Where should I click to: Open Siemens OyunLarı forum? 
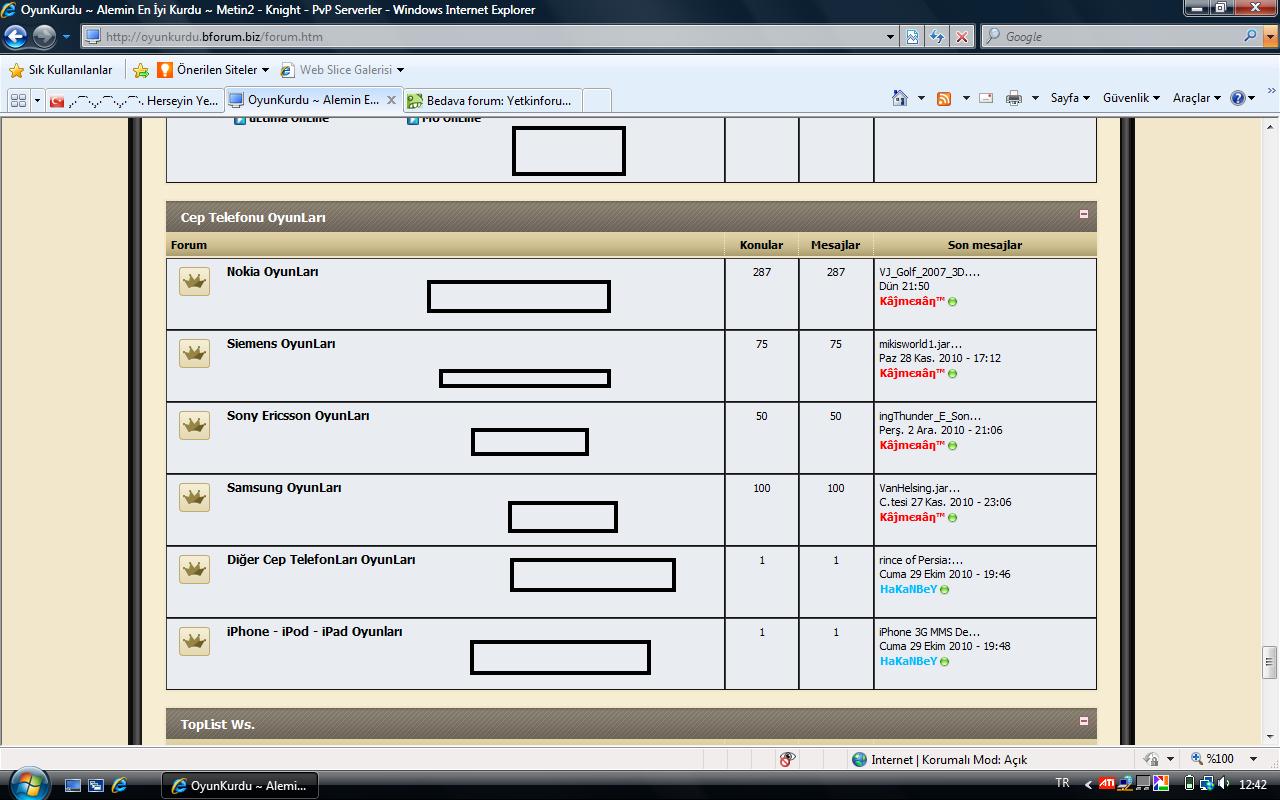click(281, 344)
